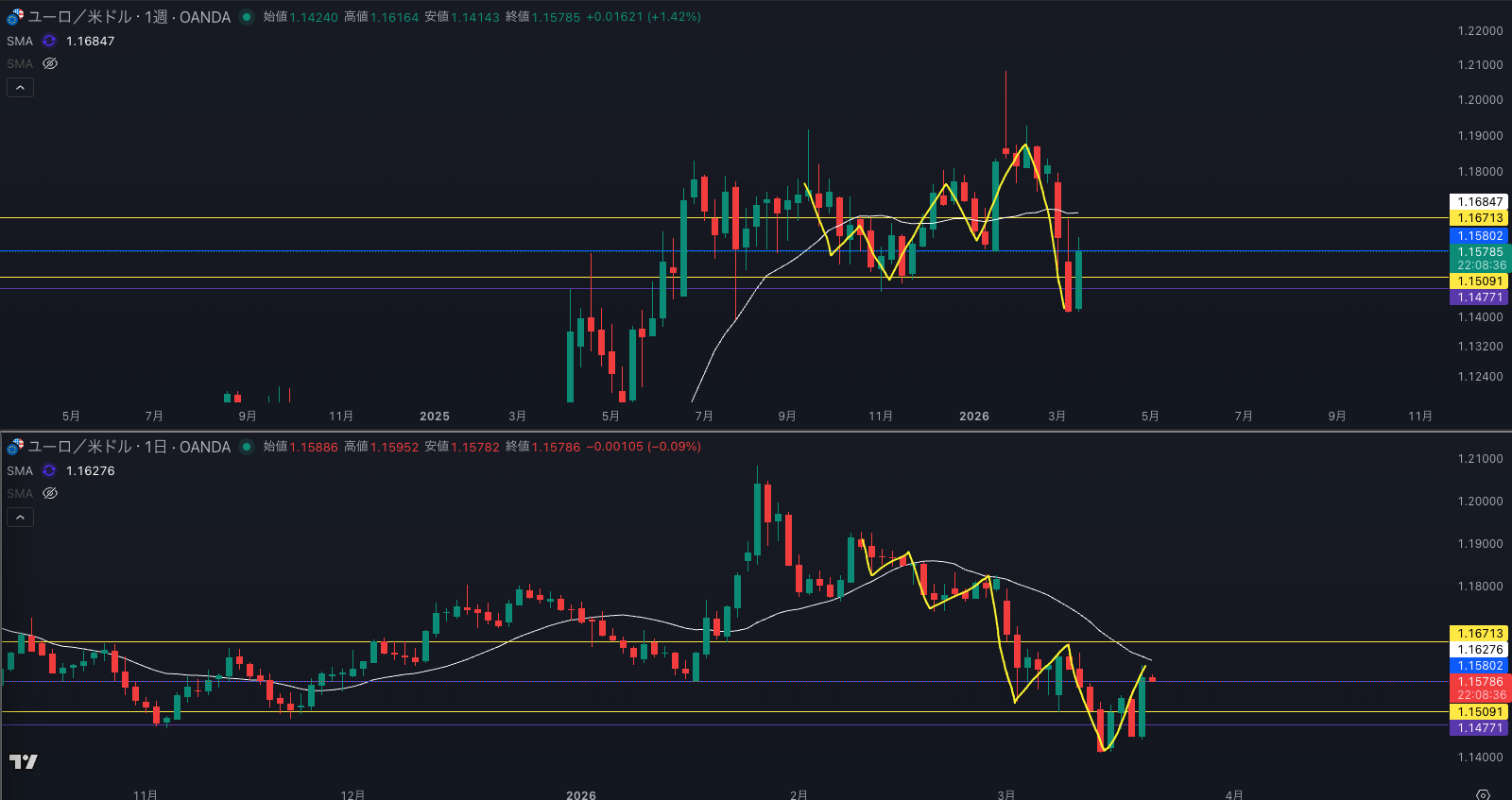
Task: Click the purple 1.14771 price label on daily axis
Action: 1479,728
